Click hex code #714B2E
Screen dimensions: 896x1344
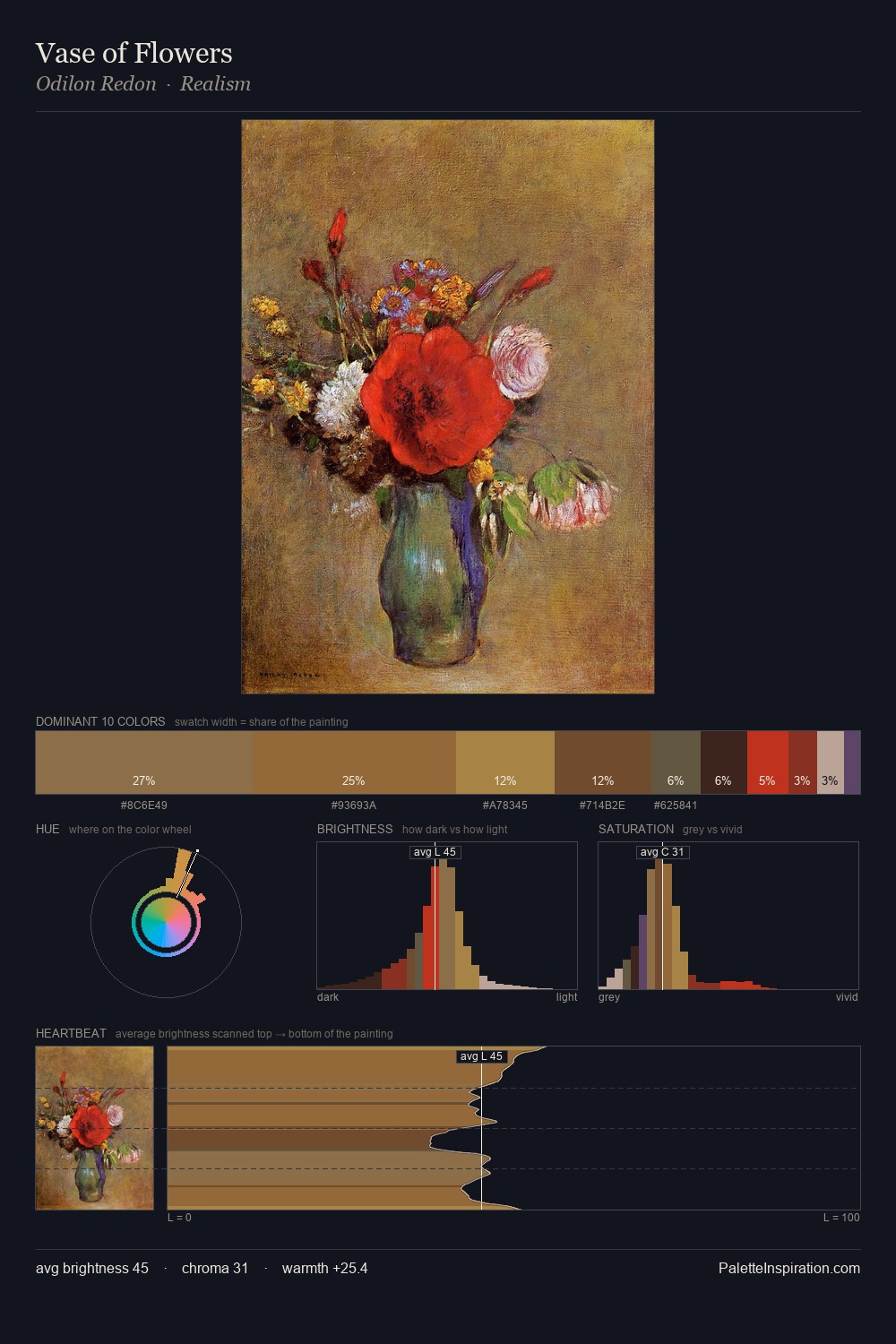point(603,806)
